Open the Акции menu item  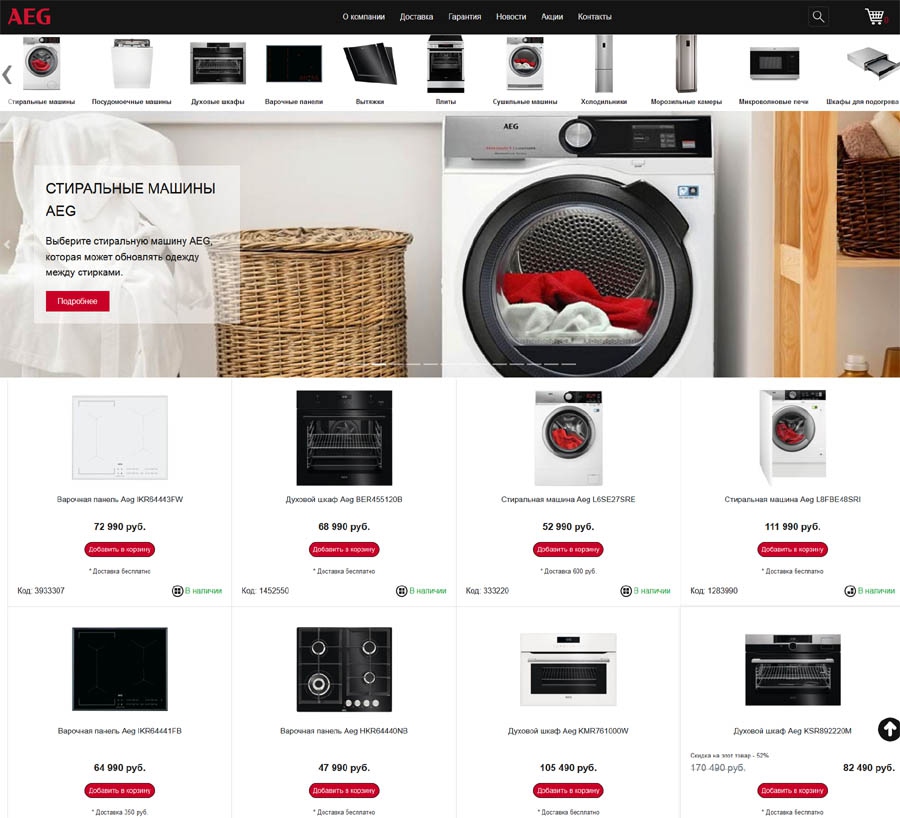[x=552, y=17]
